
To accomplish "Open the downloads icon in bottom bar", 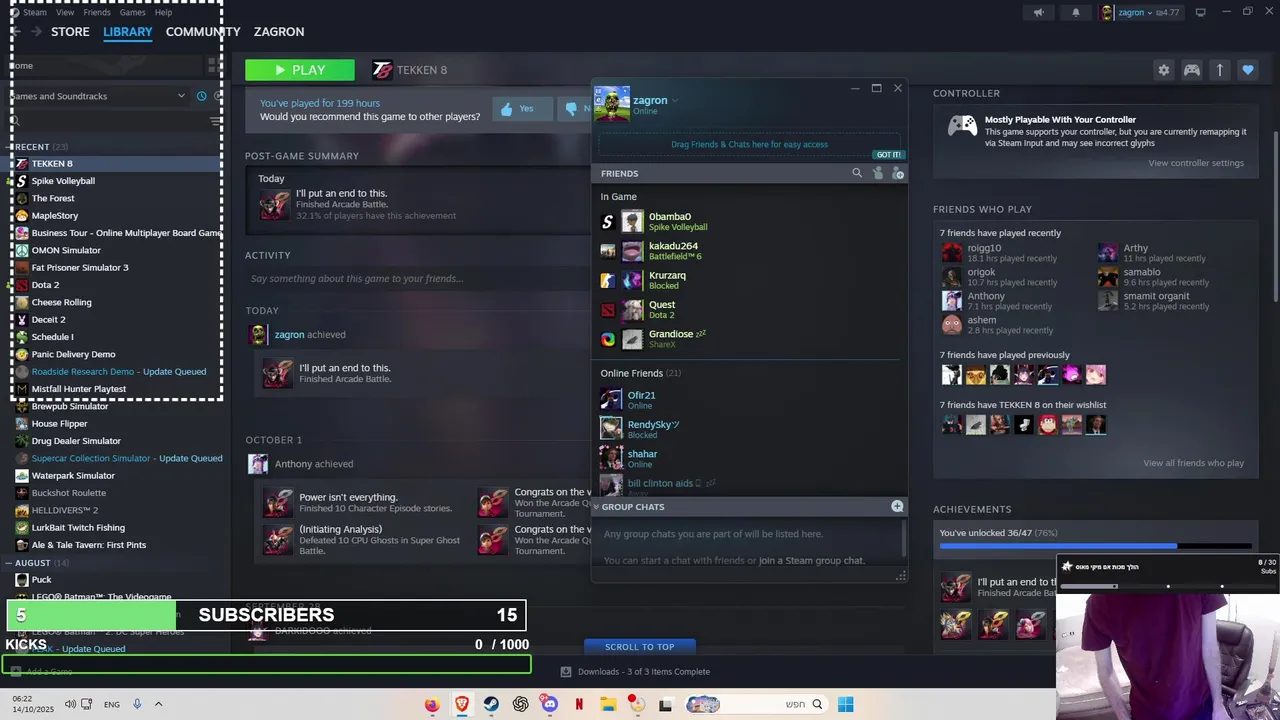I will tap(566, 672).
